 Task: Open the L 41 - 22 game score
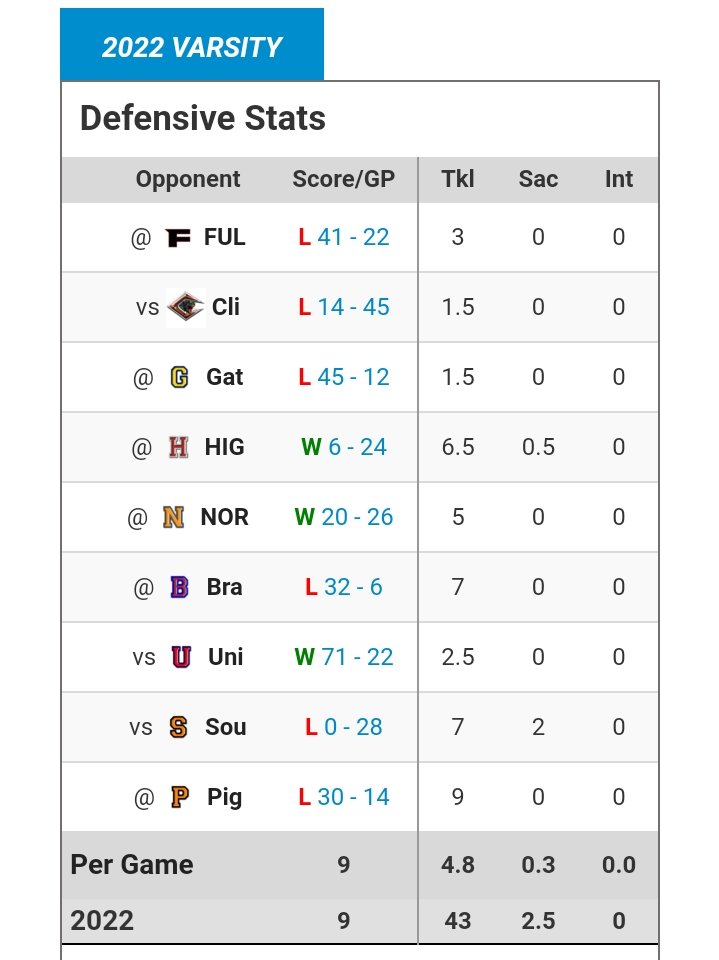(x=344, y=237)
